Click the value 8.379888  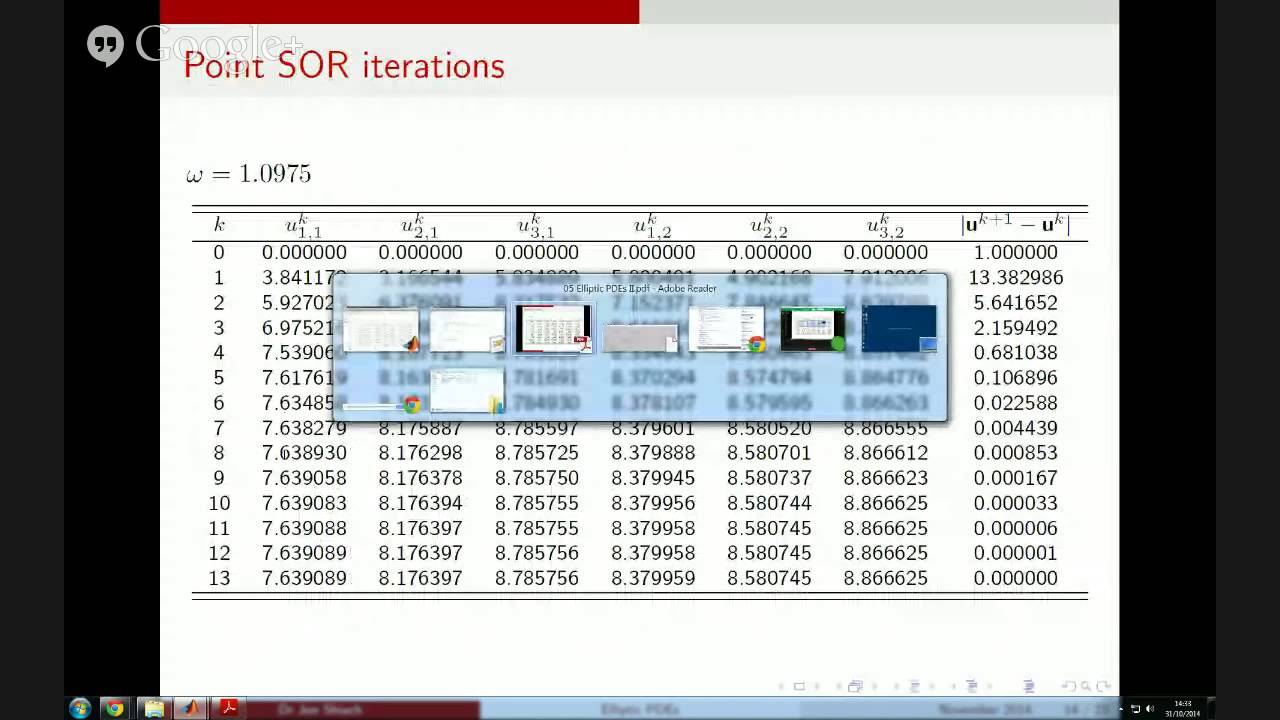point(653,453)
